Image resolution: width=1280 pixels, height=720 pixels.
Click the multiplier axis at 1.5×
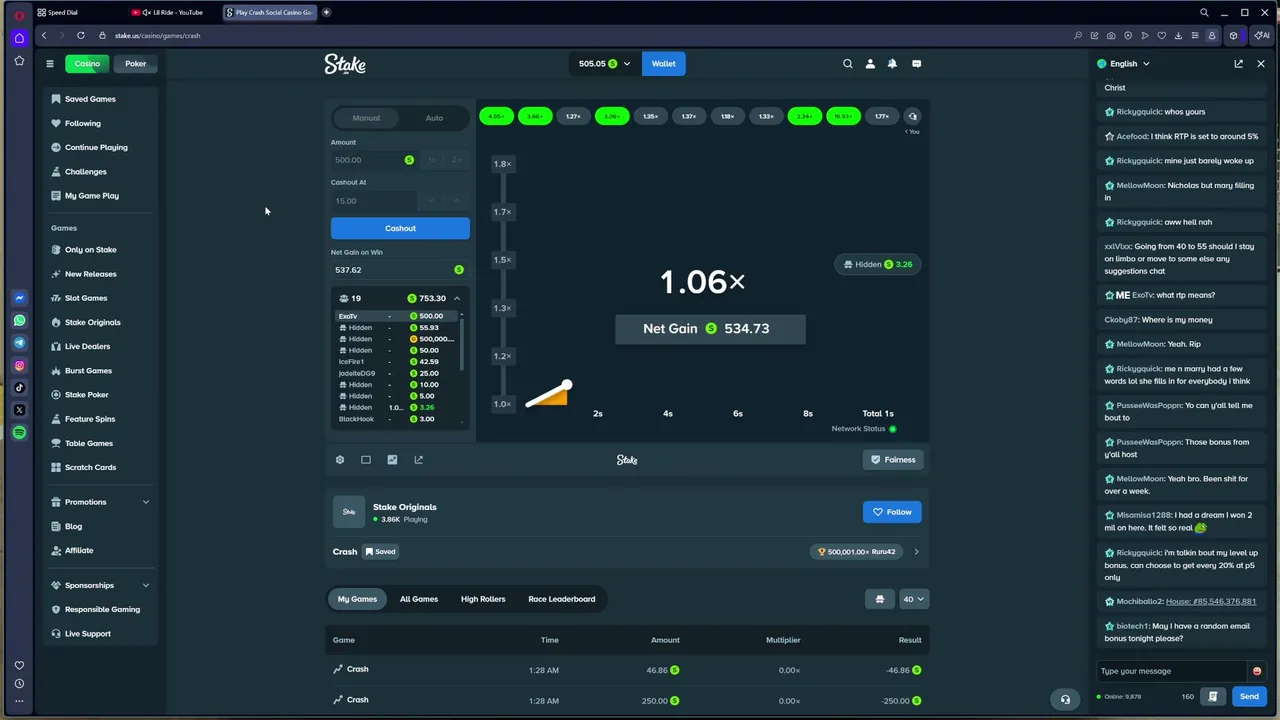tap(502, 260)
